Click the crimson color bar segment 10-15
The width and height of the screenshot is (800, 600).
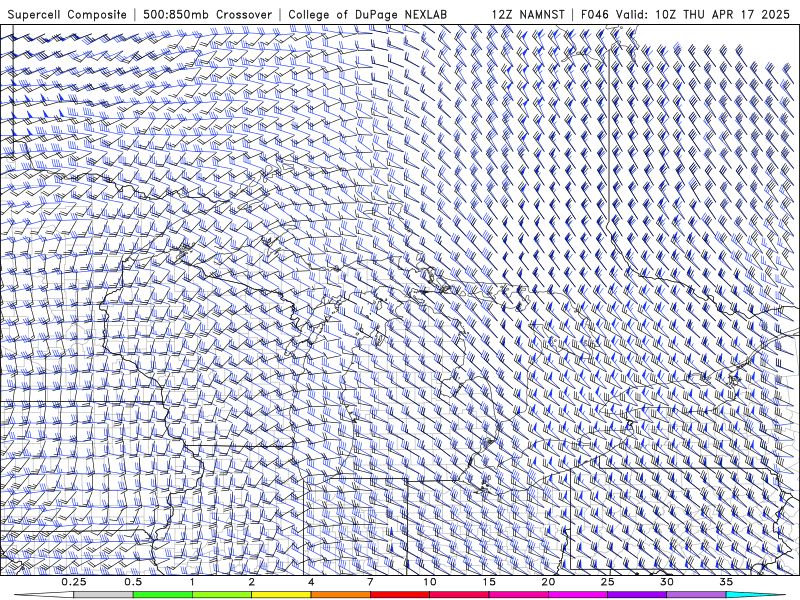[459, 595]
